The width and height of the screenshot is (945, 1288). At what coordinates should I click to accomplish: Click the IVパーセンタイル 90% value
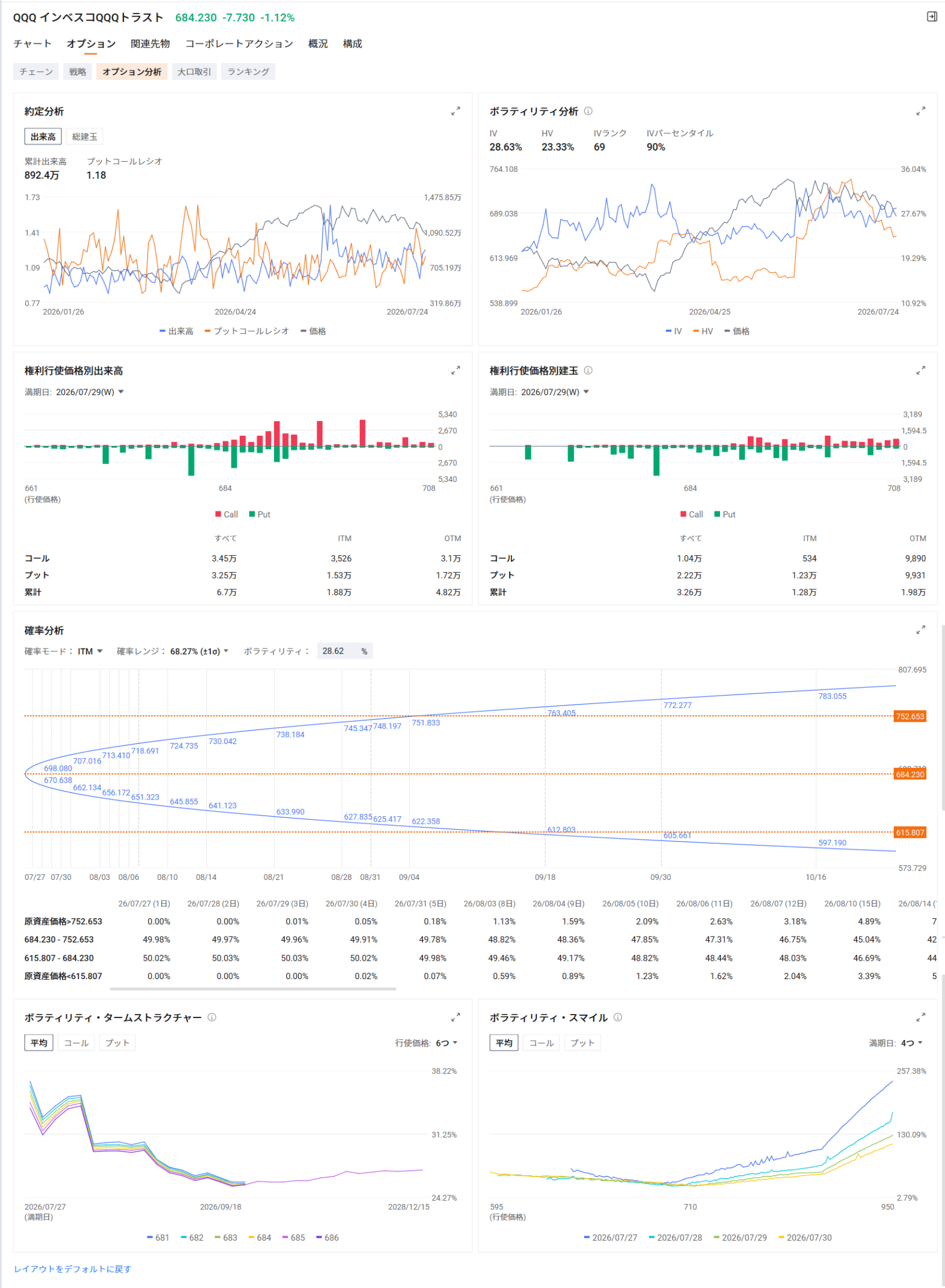pyautogui.click(x=656, y=147)
